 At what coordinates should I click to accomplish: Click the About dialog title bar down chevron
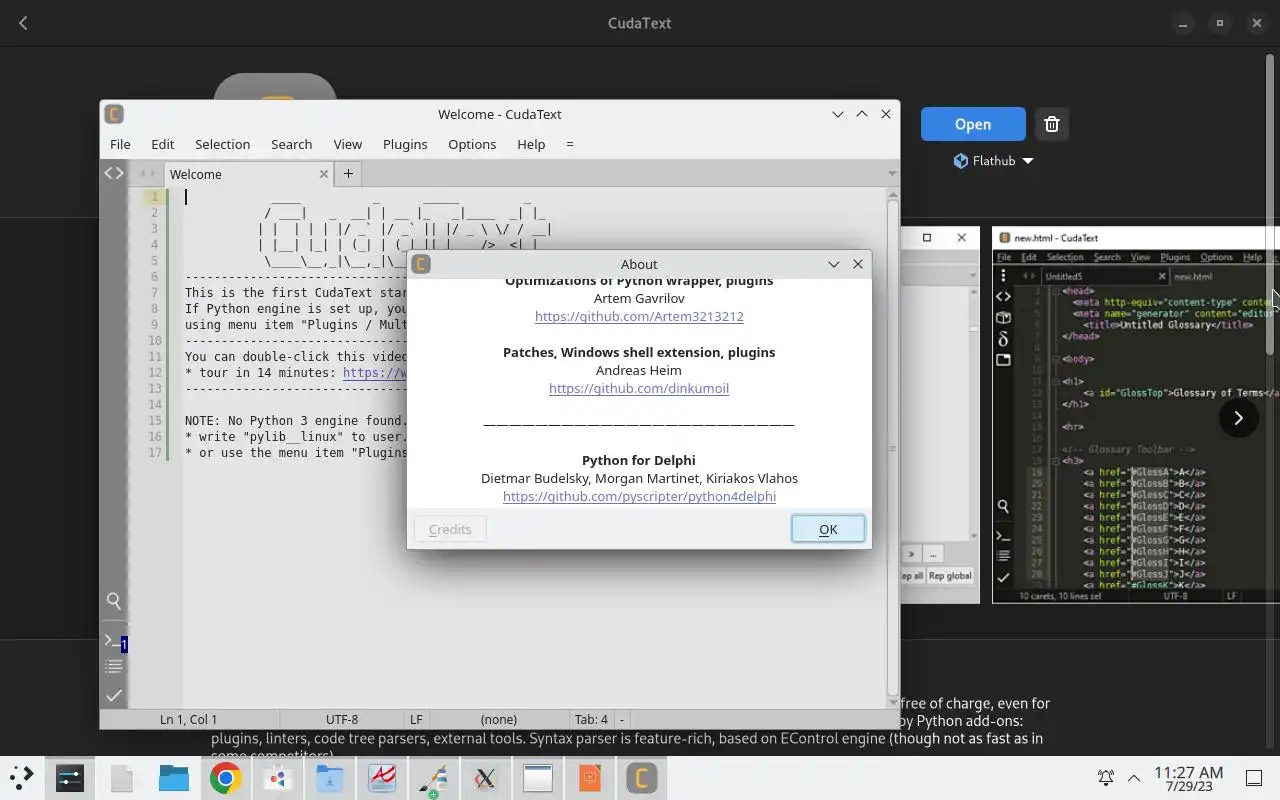coord(833,264)
